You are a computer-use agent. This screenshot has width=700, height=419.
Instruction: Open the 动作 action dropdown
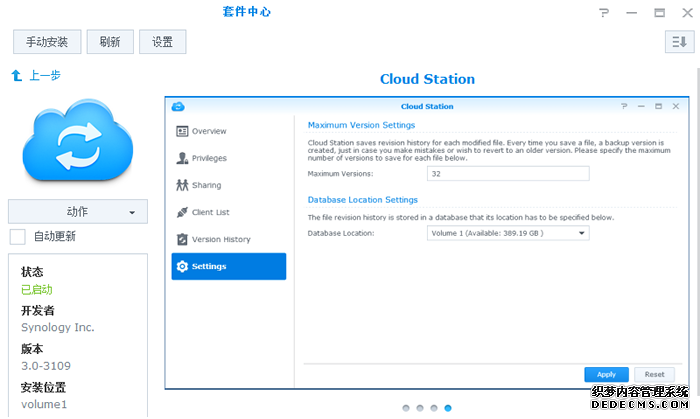click(x=78, y=212)
